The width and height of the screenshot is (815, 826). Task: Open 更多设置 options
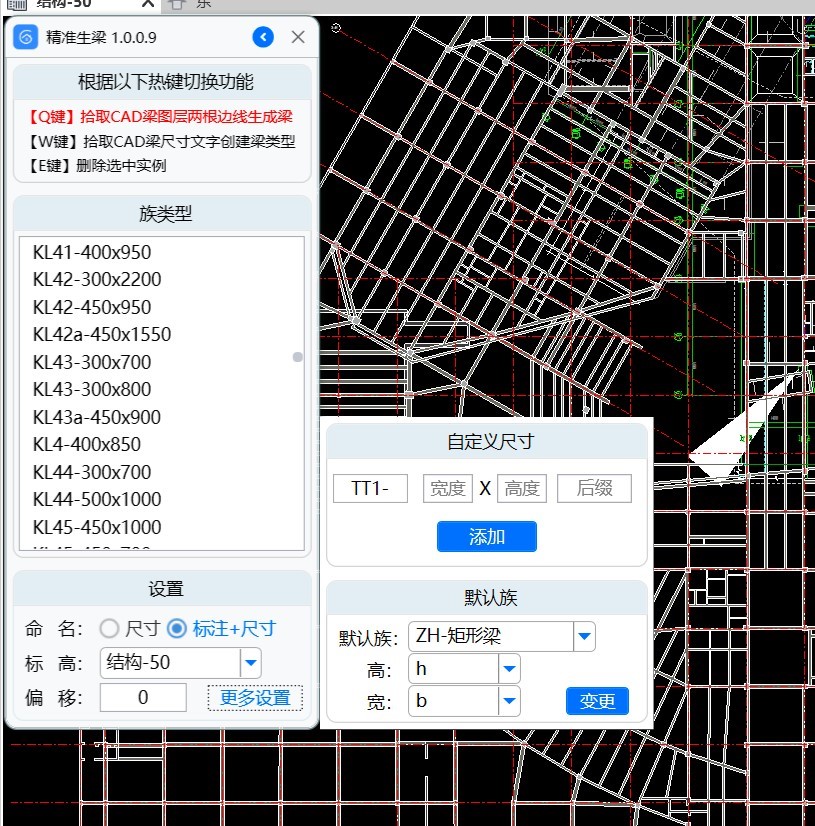pos(255,698)
